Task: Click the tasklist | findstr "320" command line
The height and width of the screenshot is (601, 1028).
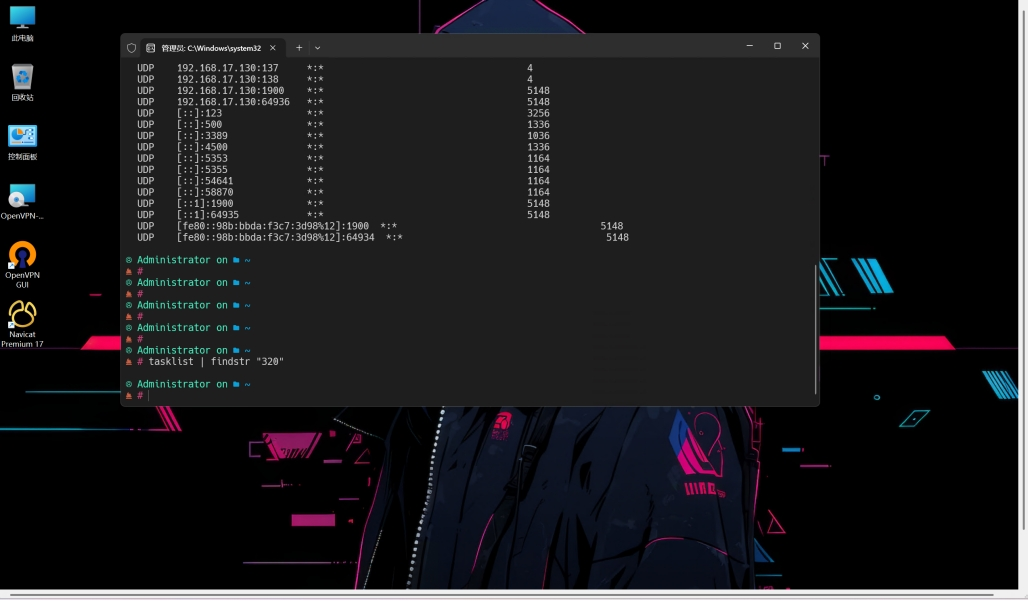Action: coord(216,361)
